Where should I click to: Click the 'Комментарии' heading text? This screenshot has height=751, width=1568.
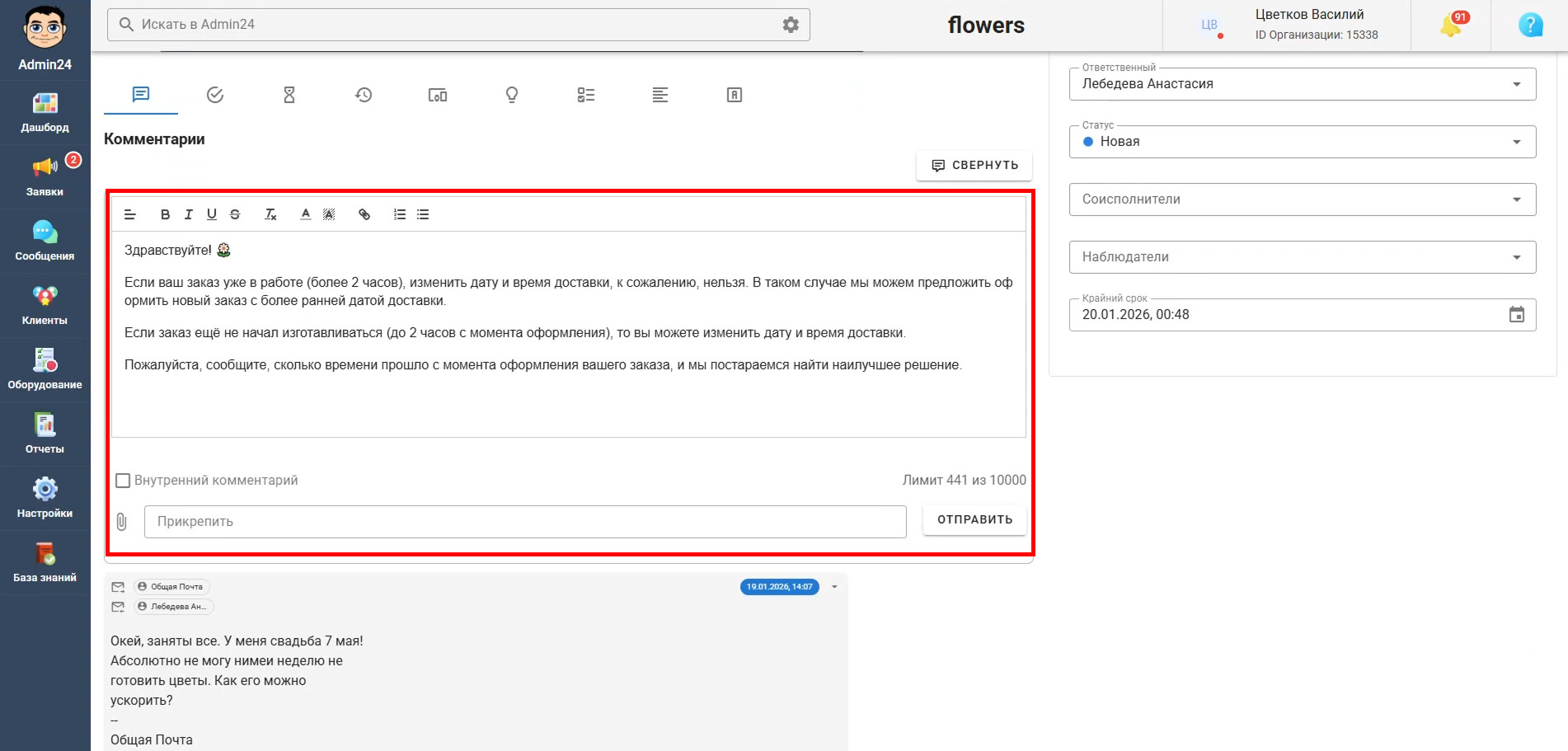(154, 139)
